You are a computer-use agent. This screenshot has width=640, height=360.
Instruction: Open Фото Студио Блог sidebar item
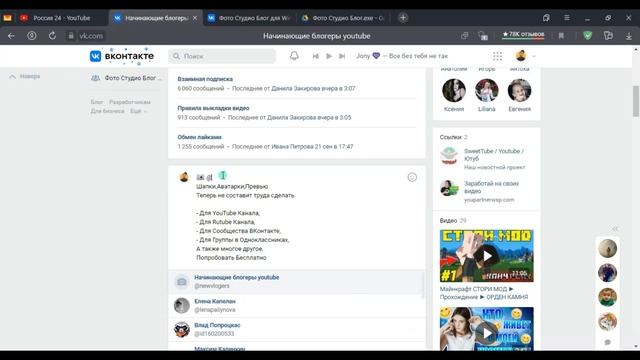click(126, 78)
